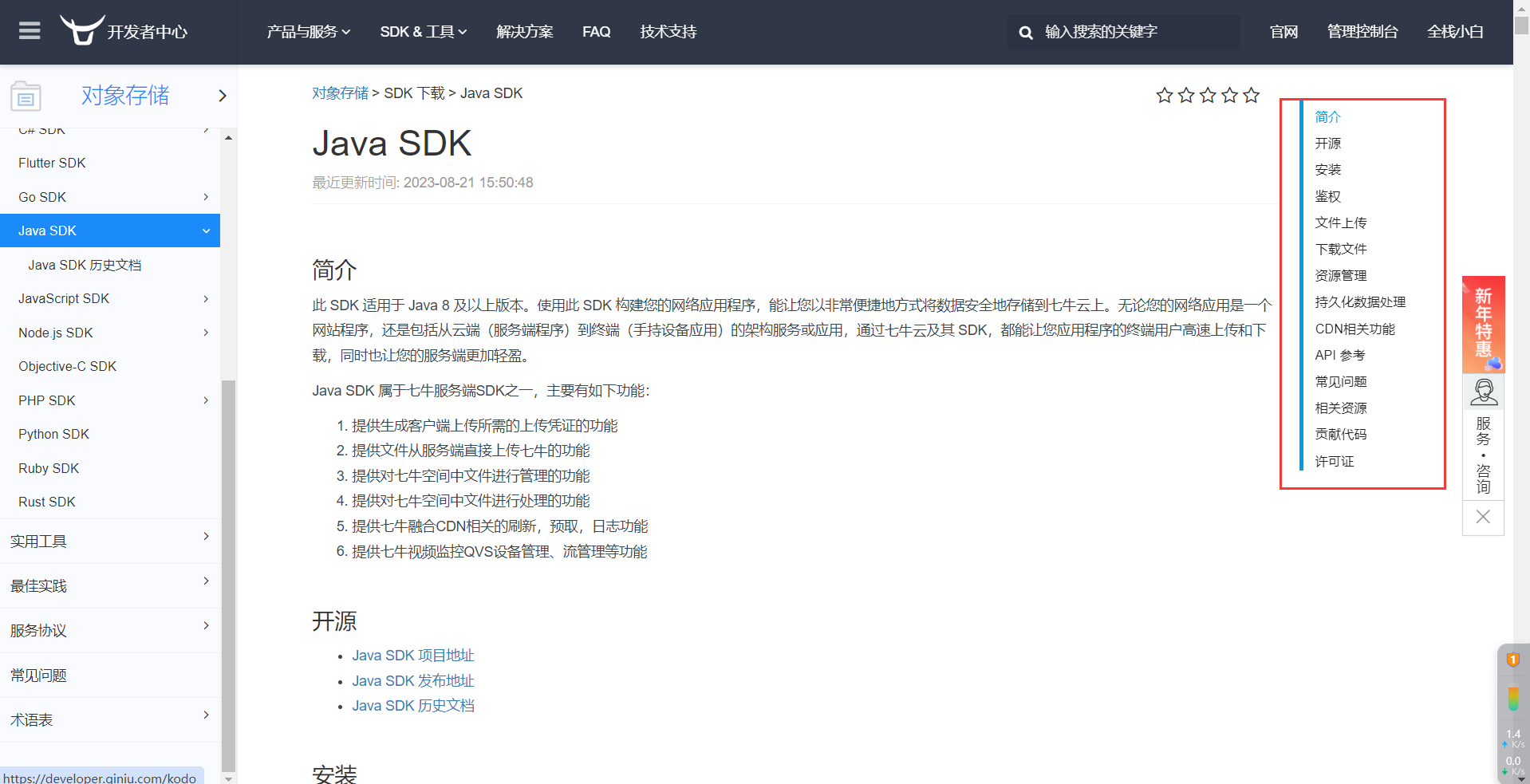1530x784 pixels.
Task: Open Java SDK 历史文档 link in 开源 section
Action: (413, 706)
